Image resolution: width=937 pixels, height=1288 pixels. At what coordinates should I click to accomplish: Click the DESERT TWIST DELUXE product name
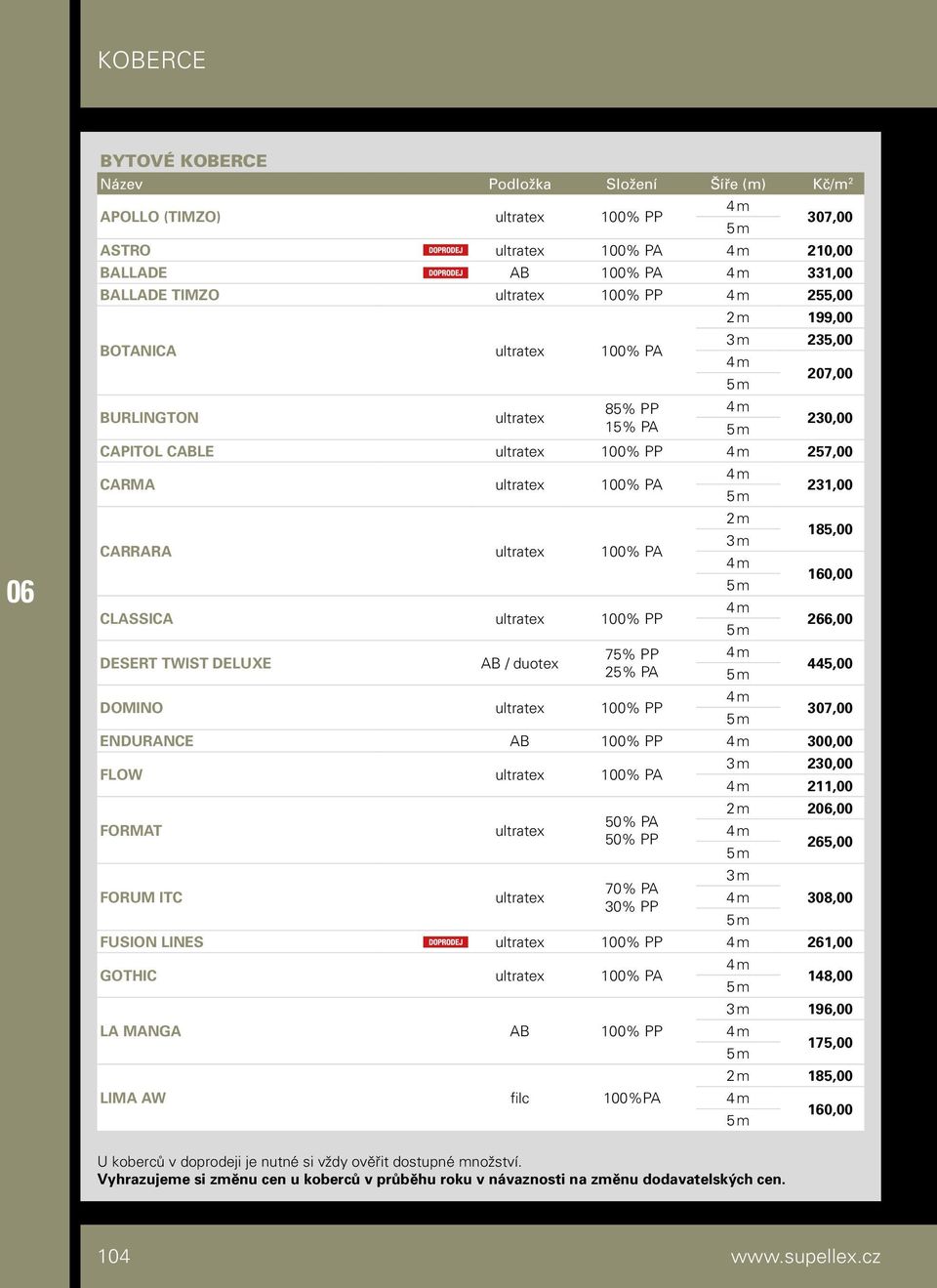[185, 663]
